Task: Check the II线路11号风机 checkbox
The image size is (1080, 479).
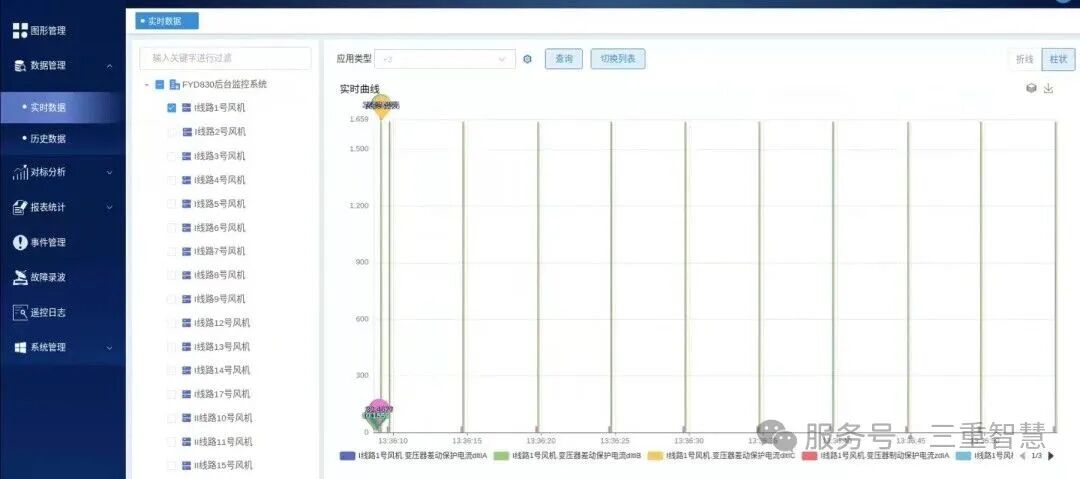Action: [172, 442]
